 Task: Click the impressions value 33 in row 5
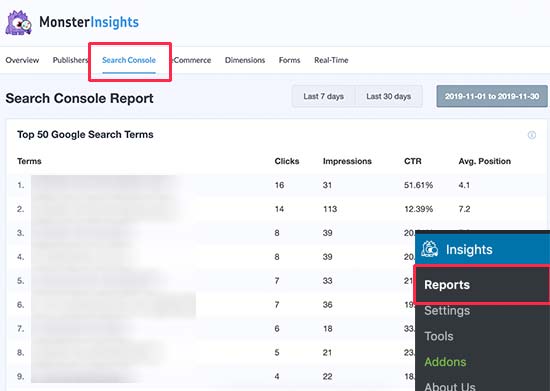pos(328,281)
